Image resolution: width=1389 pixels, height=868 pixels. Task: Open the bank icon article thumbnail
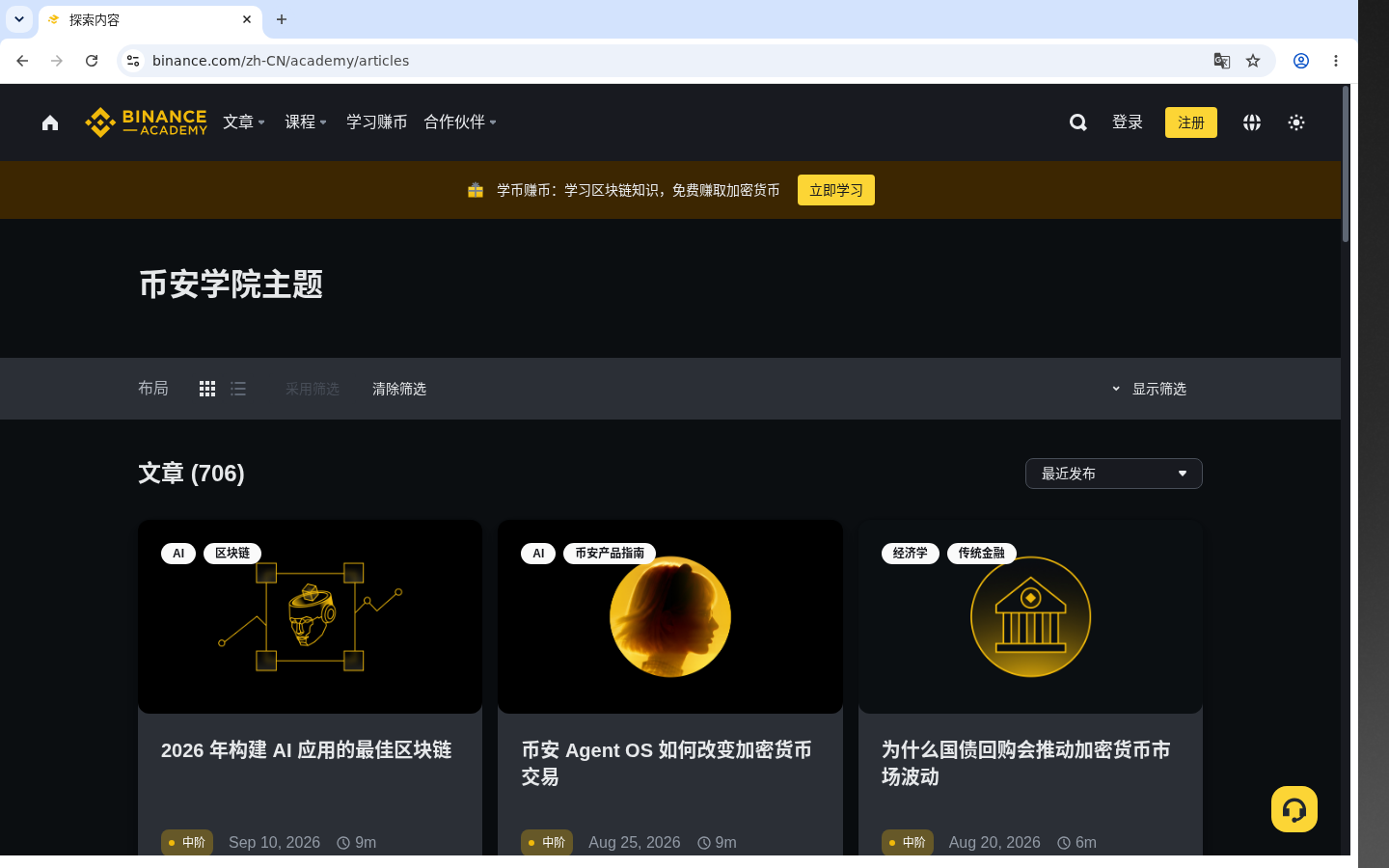pyautogui.click(x=1030, y=617)
